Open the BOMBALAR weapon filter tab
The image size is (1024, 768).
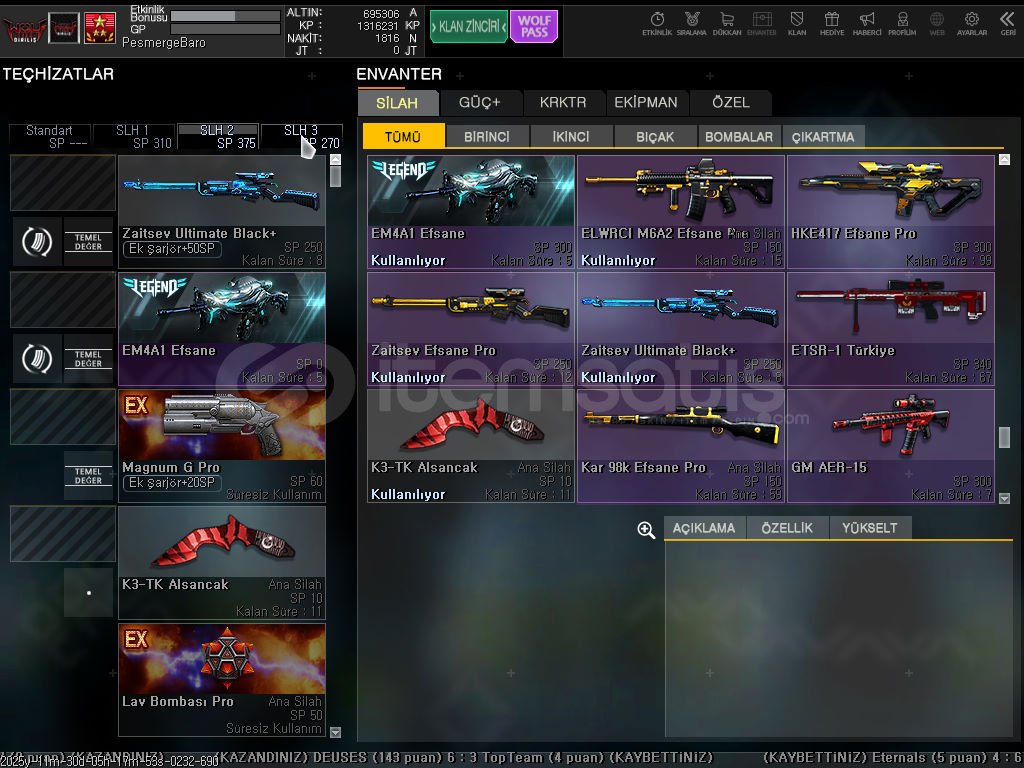(x=738, y=137)
